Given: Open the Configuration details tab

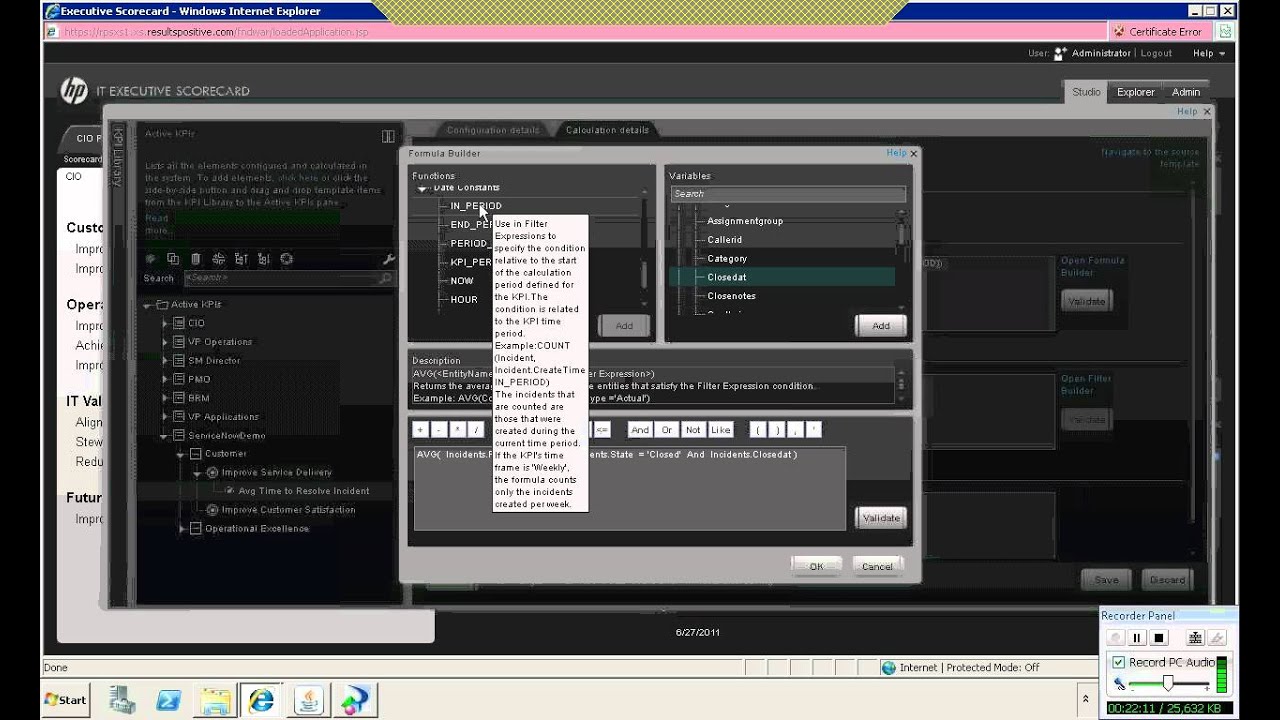Looking at the screenshot, I should [x=493, y=130].
